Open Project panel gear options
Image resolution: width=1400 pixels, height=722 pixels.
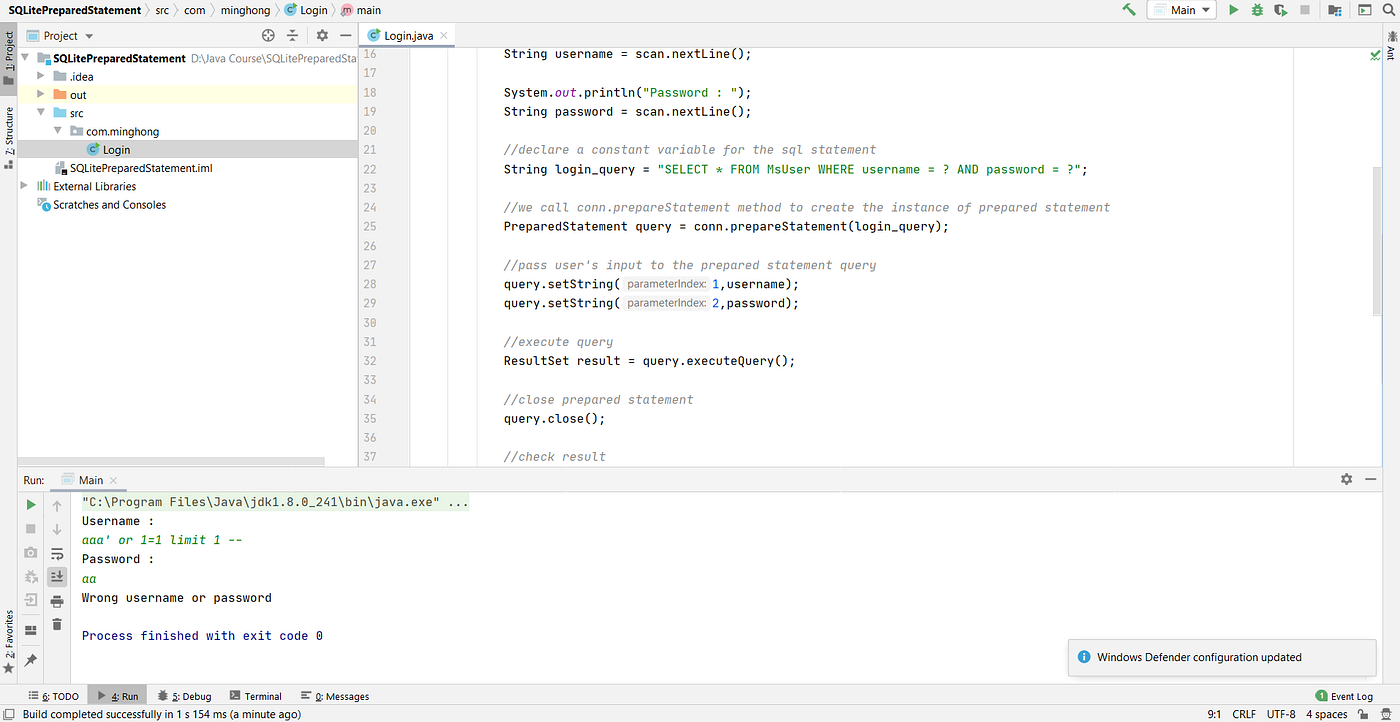(322, 35)
